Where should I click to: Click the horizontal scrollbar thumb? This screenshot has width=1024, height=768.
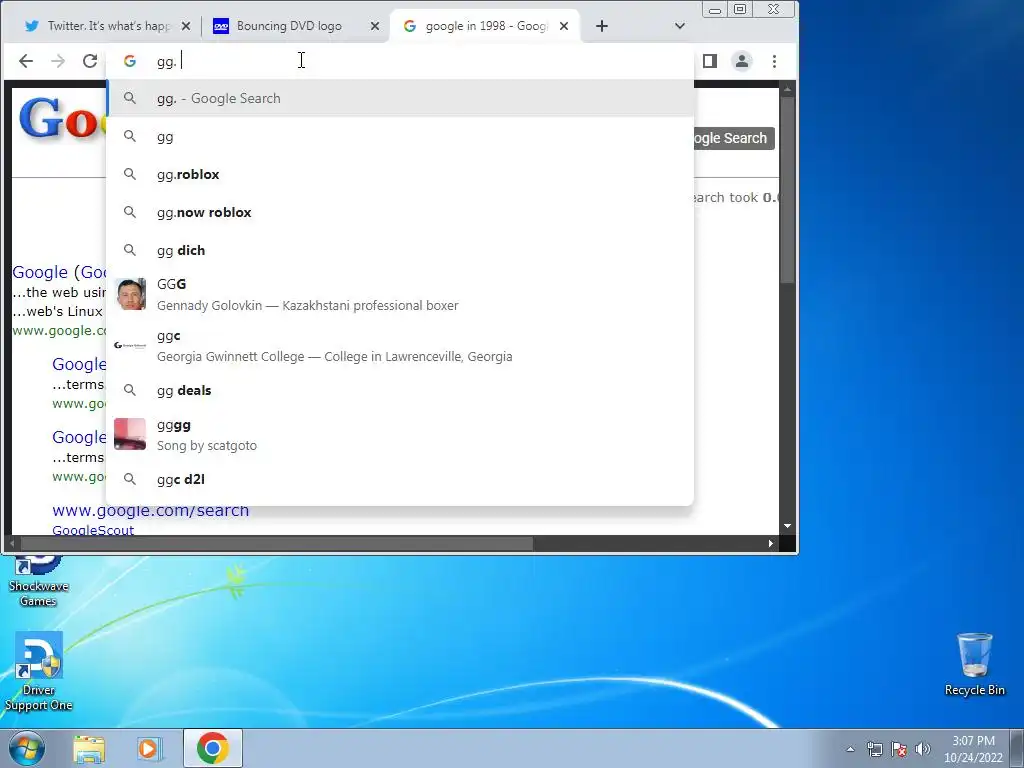(x=277, y=543)
